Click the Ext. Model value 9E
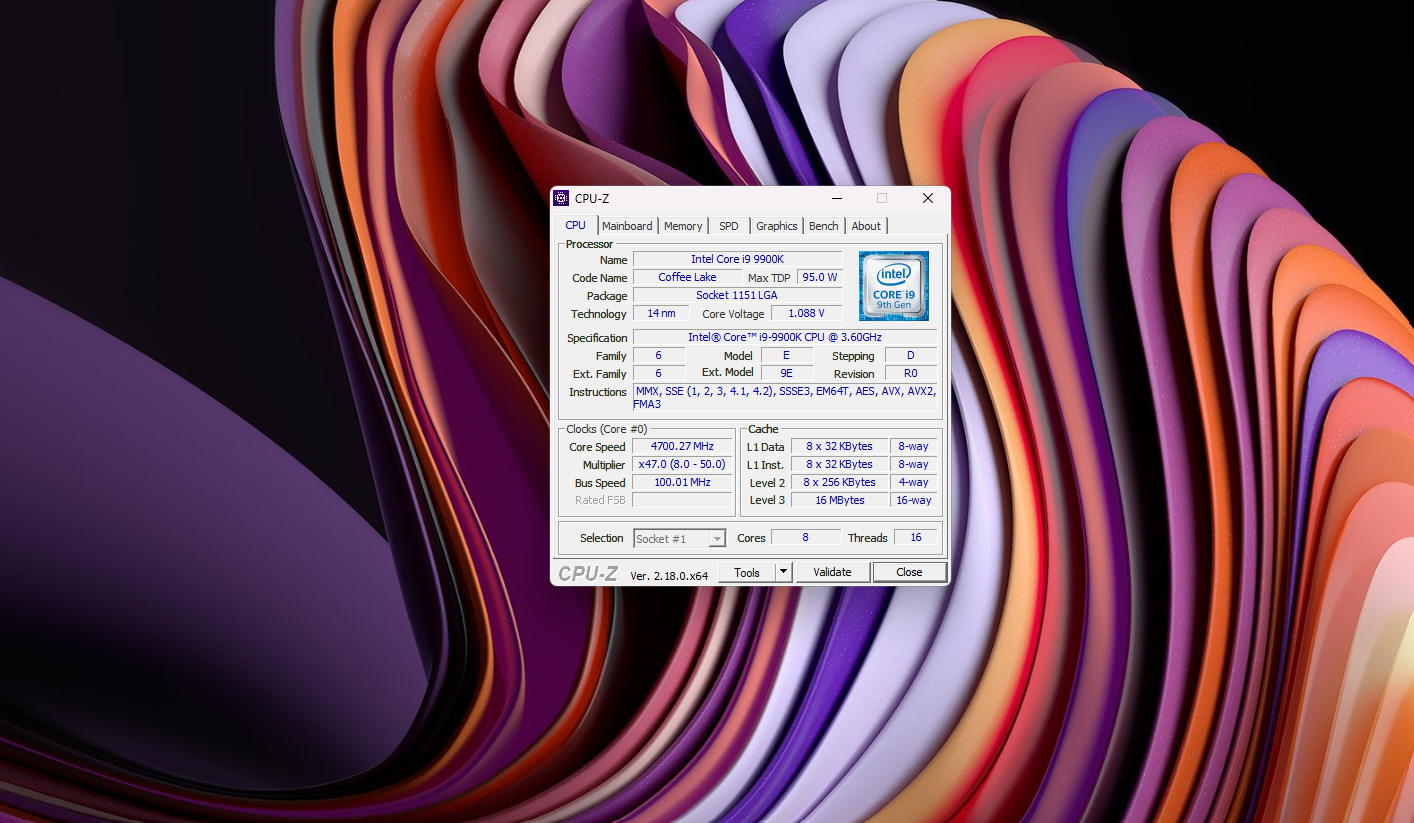The image size is (1414, 823). point(786,373)
